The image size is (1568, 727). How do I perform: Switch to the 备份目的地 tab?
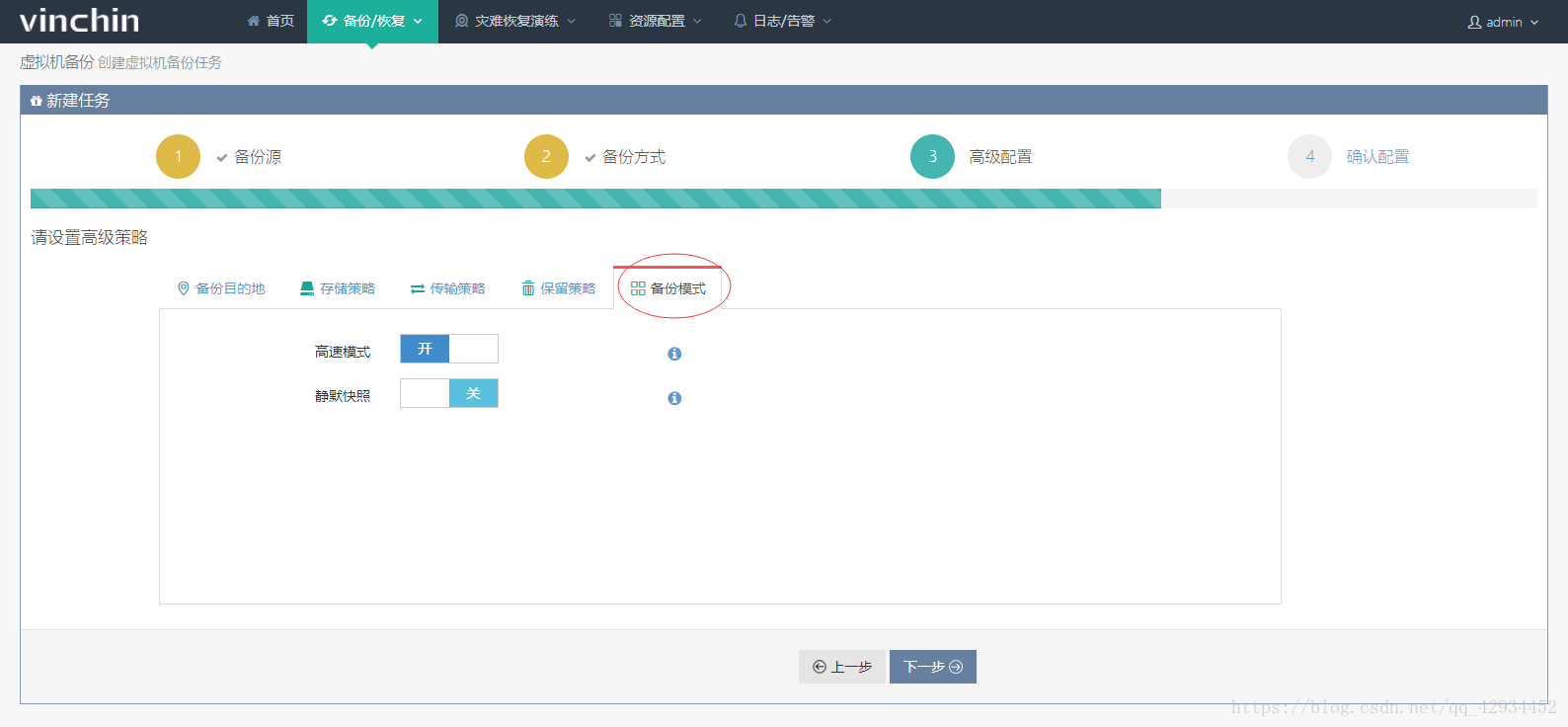click(x=221, y=288)
